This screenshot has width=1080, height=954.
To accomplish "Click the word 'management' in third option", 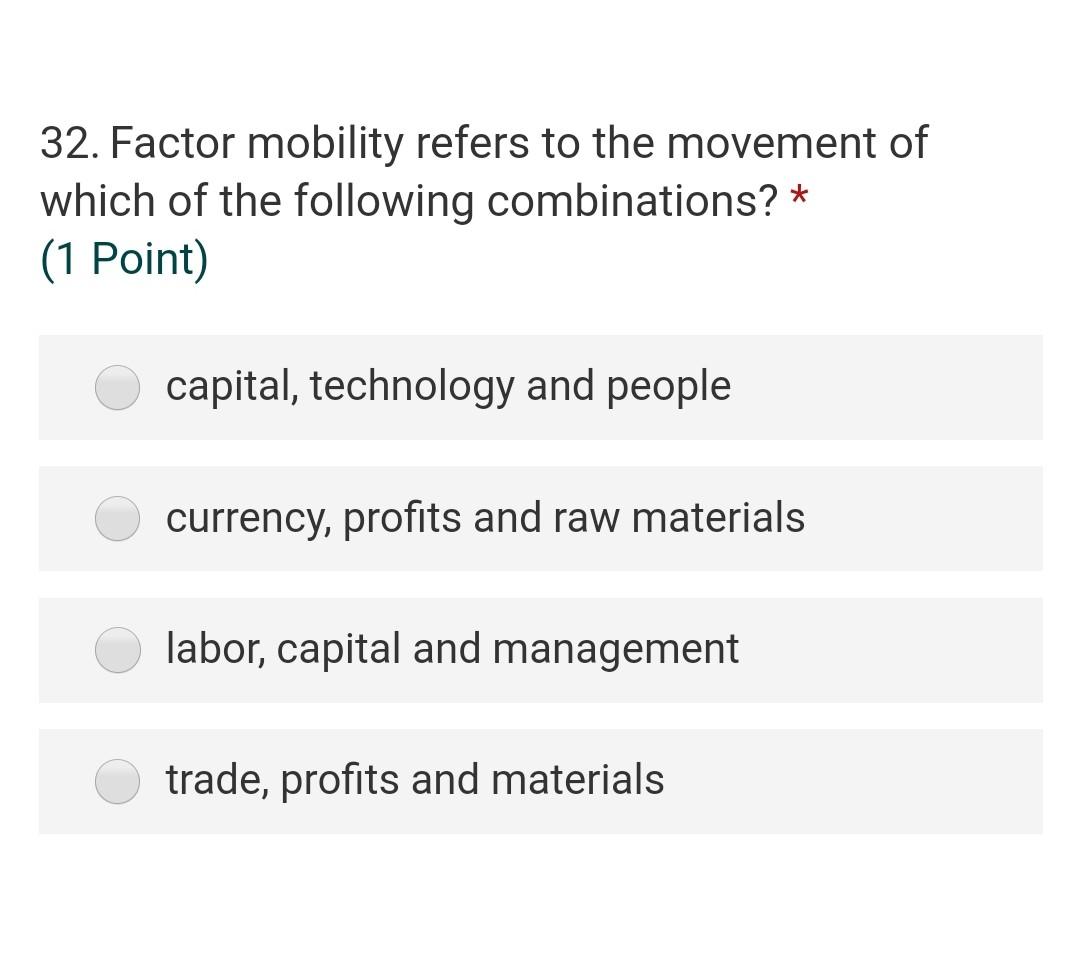I will coord(615,650).
